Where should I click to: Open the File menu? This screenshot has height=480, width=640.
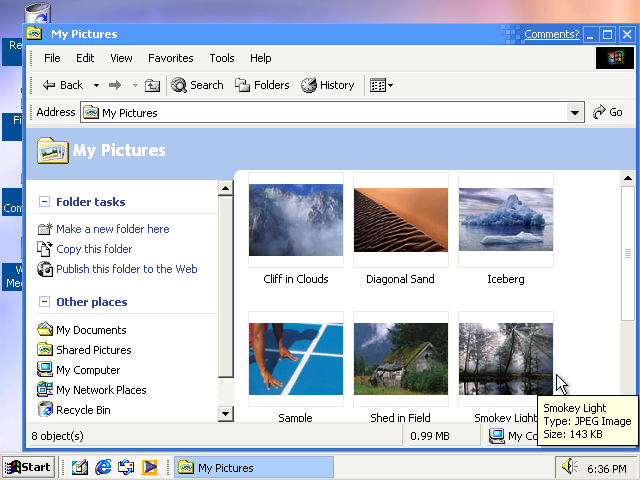(x=52, y=58)
